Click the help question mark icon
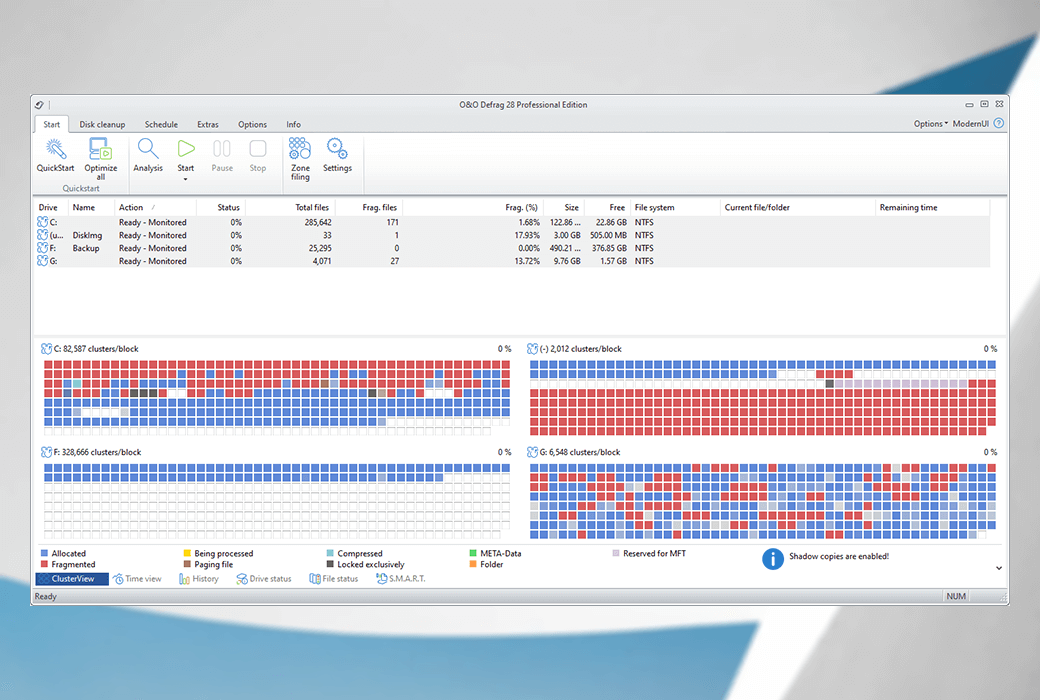 pyautogui.click(x=998, y=123)
